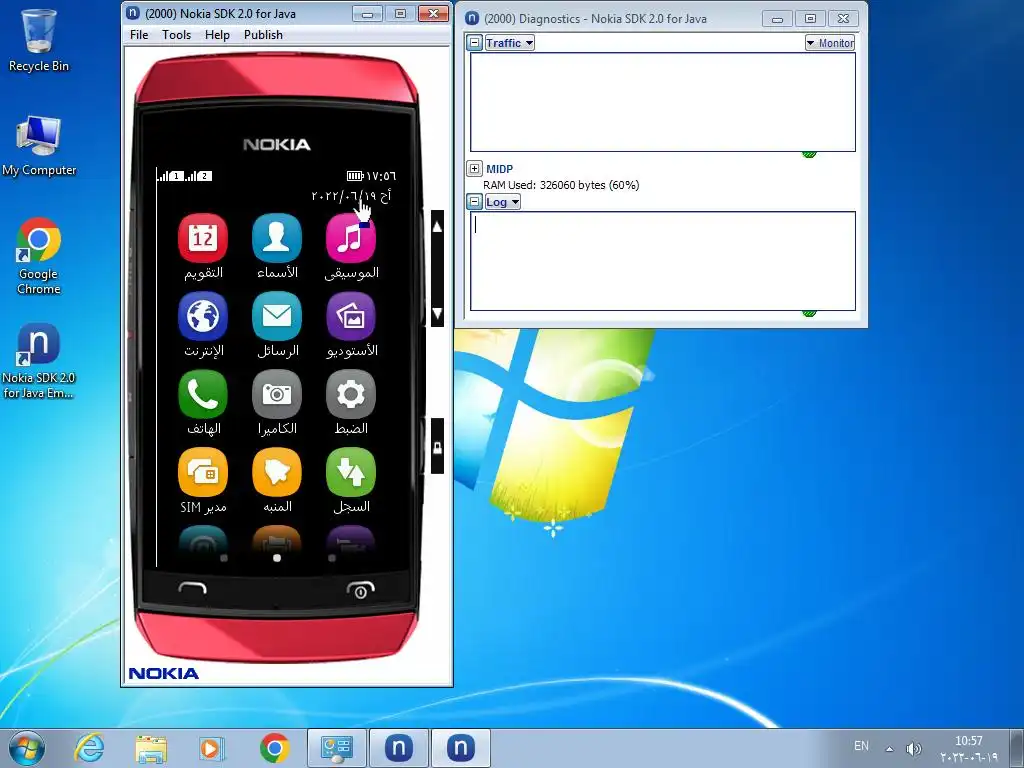Click the green resize grip under Log box

[x=809, y=313]
